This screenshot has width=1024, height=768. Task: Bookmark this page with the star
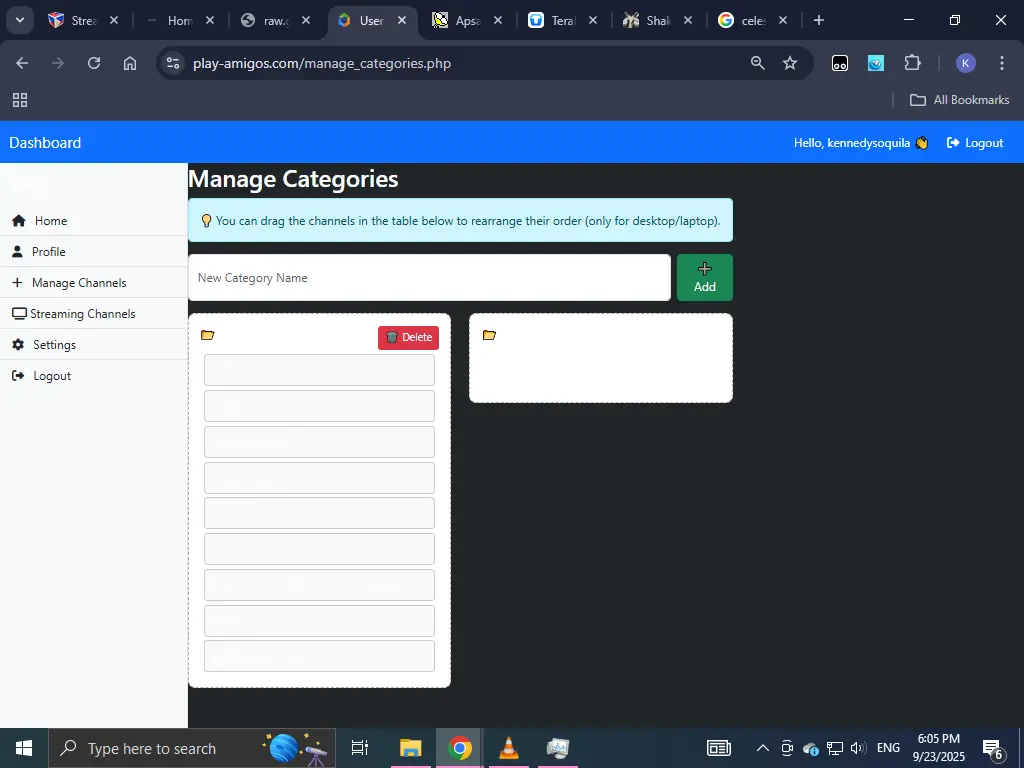(x=790, y=63)
